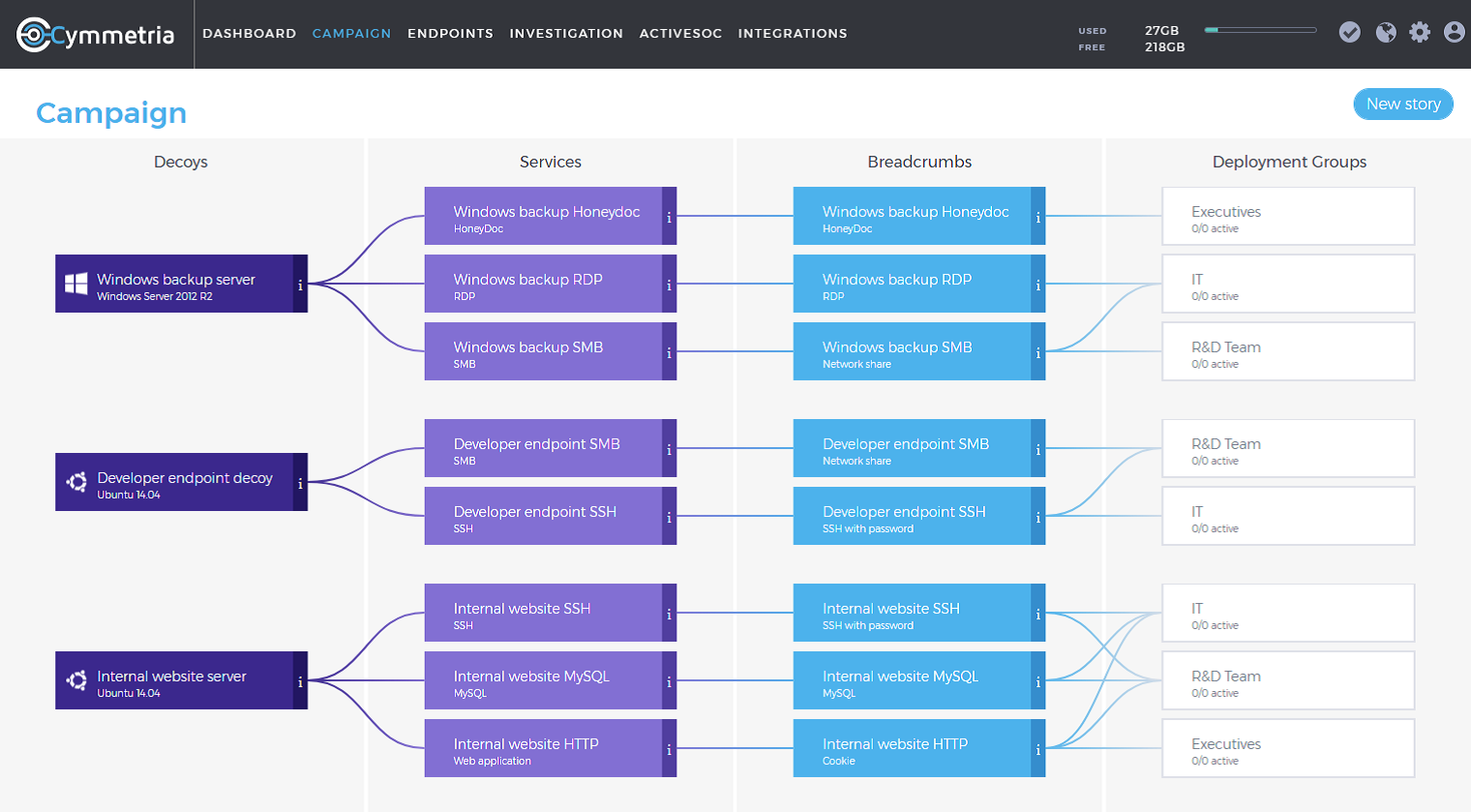The image size is (1471, 812).
Task: Click the globe icon in top bar
Action: pyautogui.click(x=1386, y=33)
